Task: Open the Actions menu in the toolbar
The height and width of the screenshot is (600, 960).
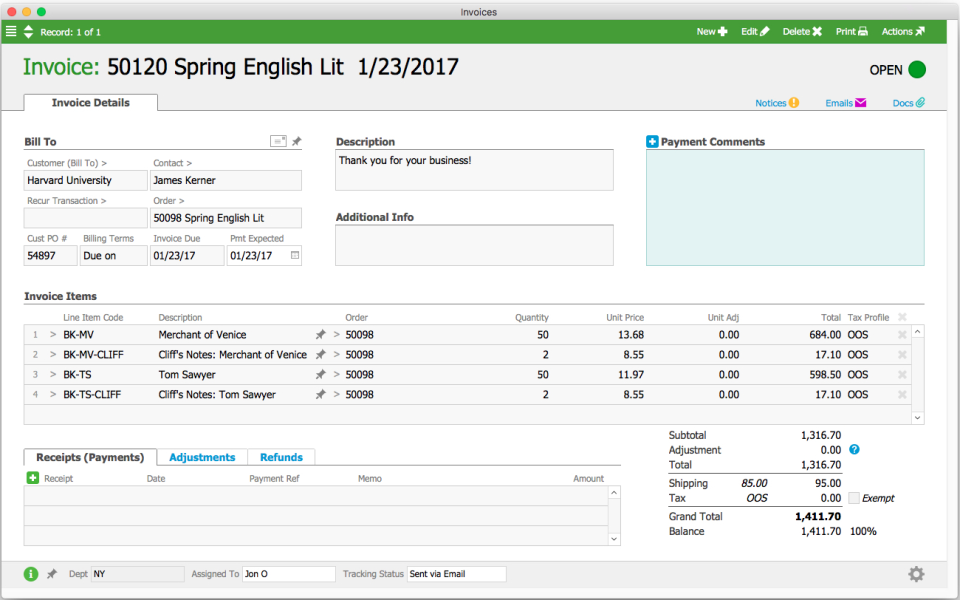Action: click(x=902, y=32)
